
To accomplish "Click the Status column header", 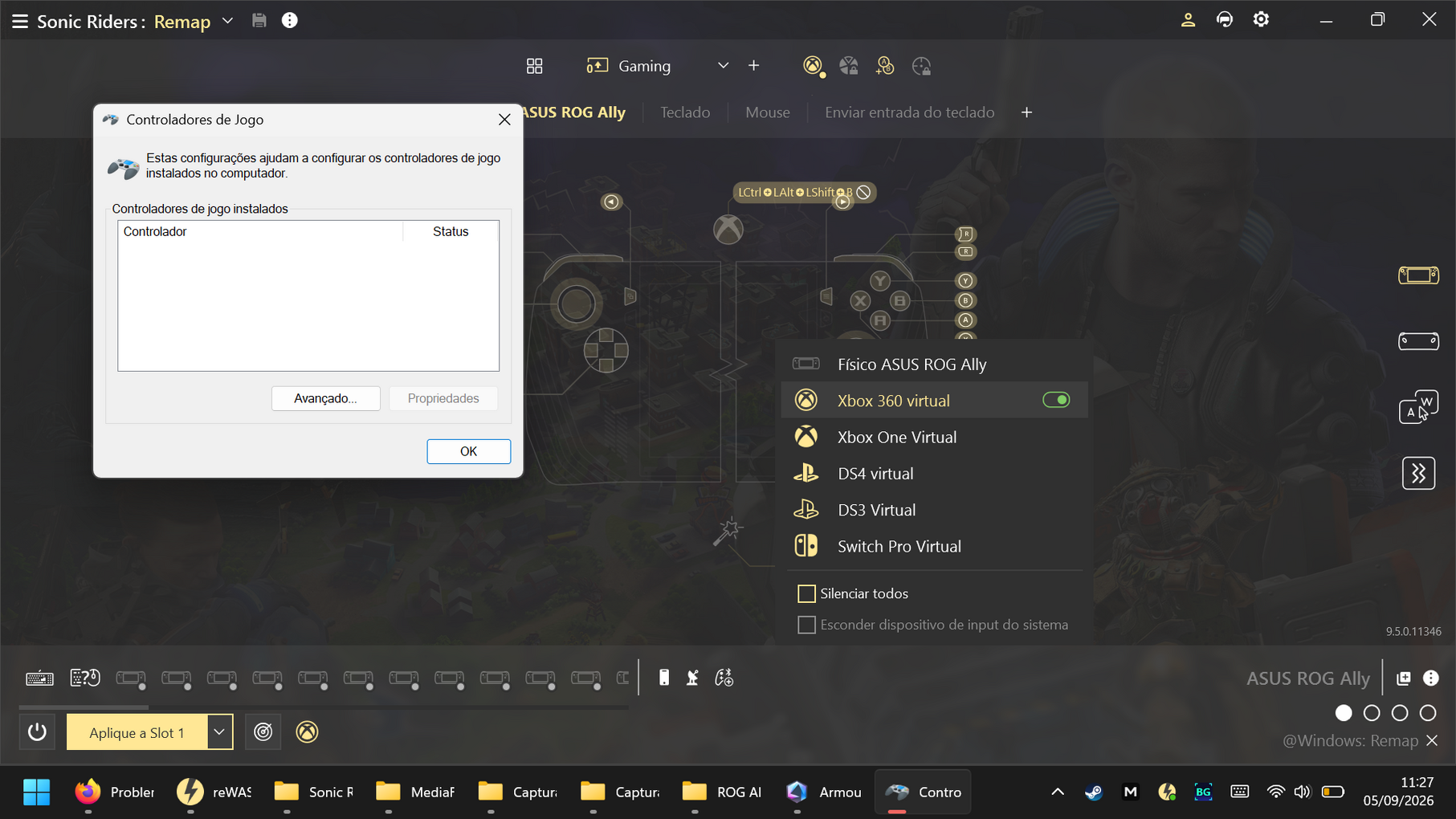I will [x=451, y=231].
